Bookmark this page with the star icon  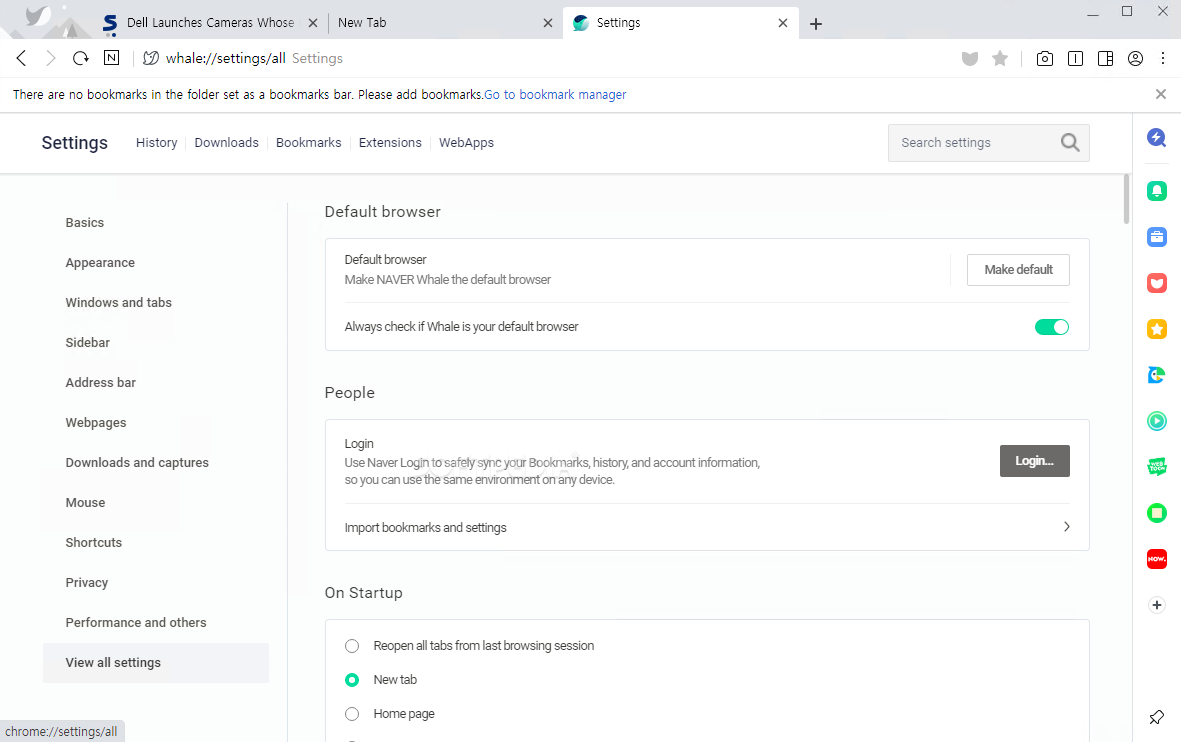[1000, 58]
